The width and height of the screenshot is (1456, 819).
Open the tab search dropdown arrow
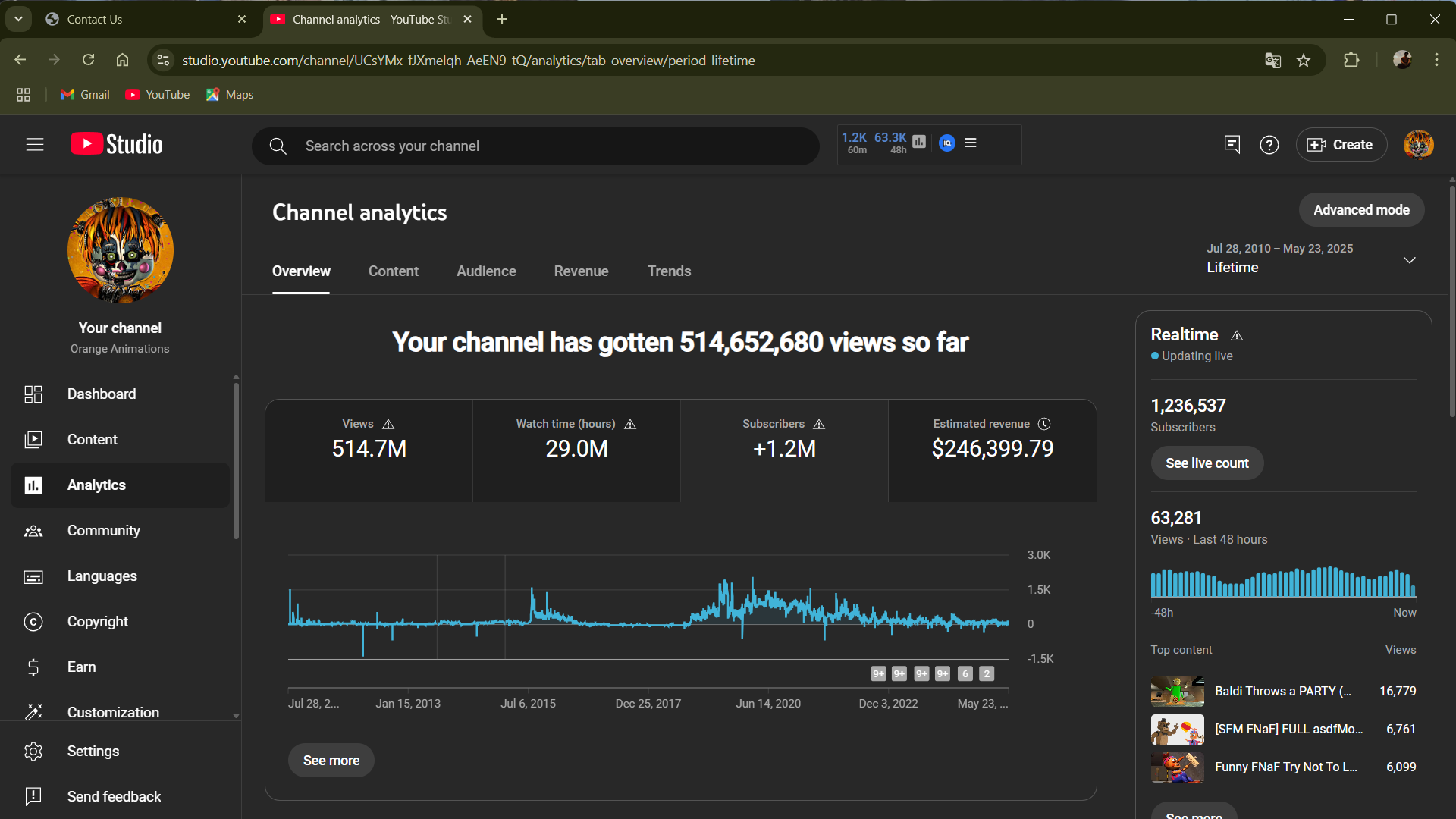[x=18, y=19]
